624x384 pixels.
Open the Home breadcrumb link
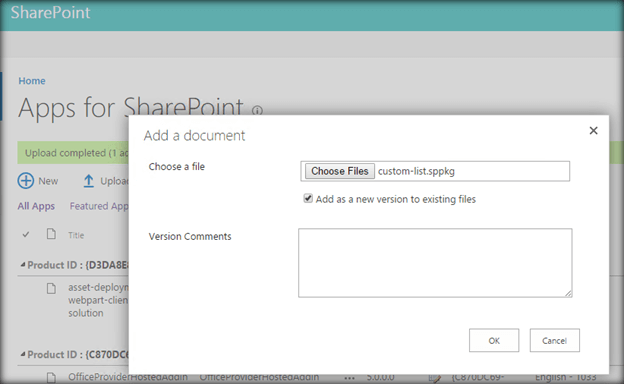(x=32, y=81)
